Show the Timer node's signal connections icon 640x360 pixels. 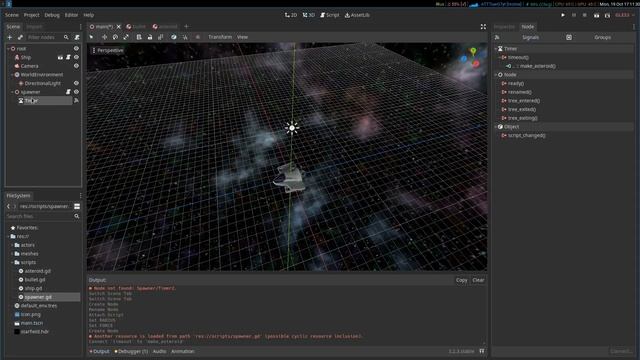(x=76, y=100)
